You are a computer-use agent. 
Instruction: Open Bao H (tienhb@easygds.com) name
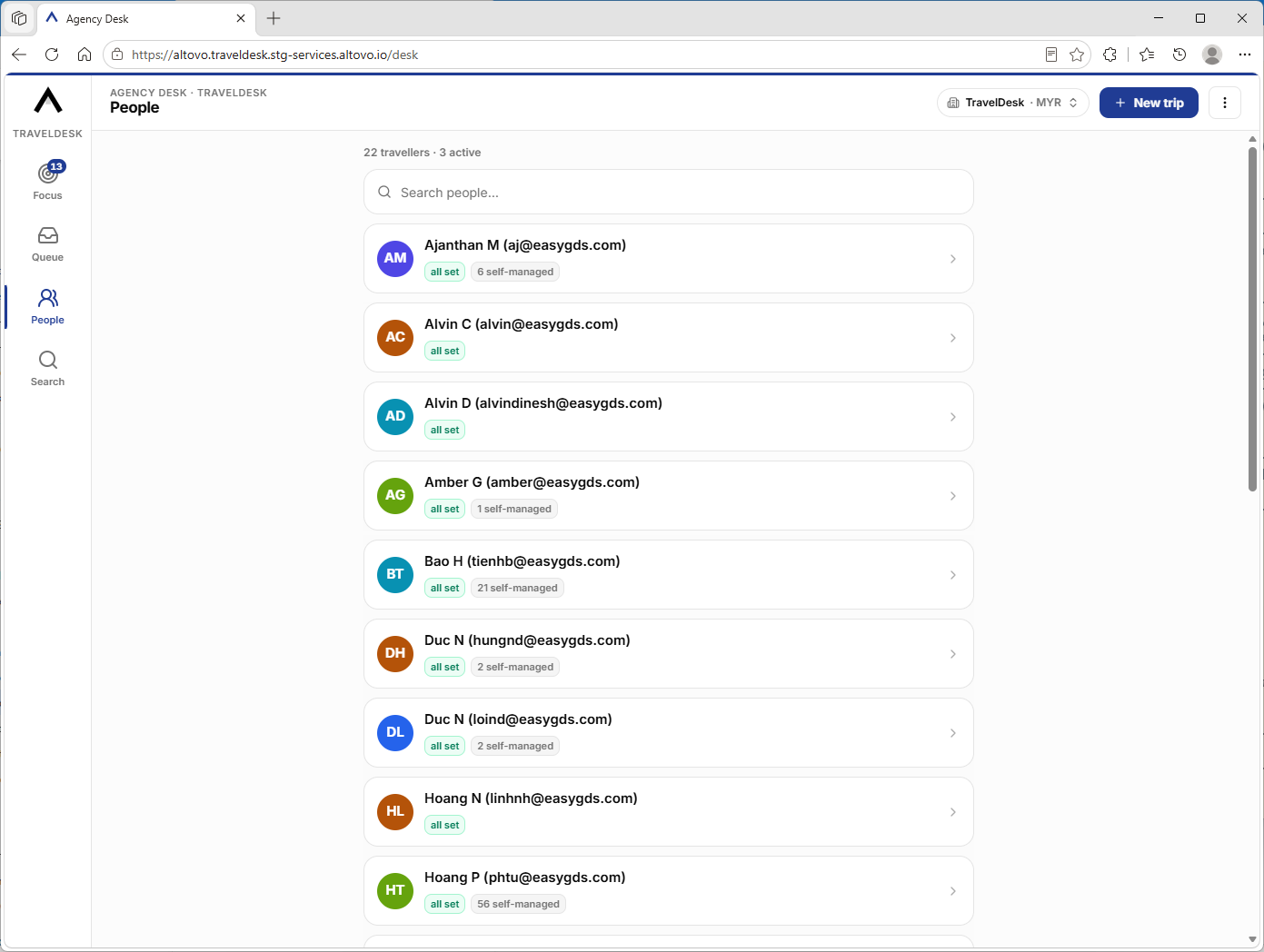pyautogui.click(x=523, y=561)
